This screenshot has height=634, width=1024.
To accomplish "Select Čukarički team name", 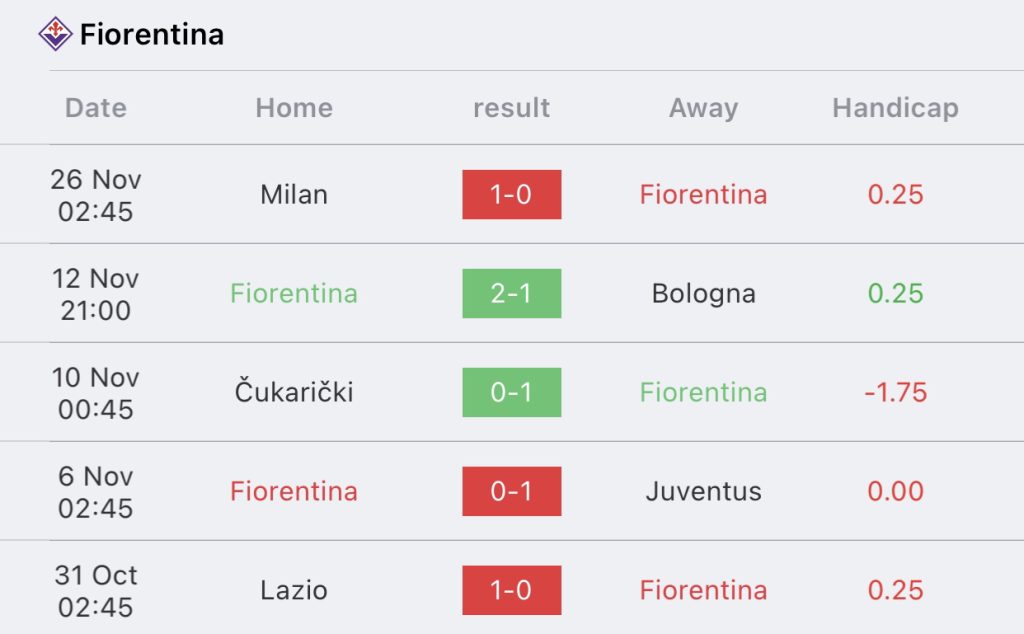I will click(294, 392).
